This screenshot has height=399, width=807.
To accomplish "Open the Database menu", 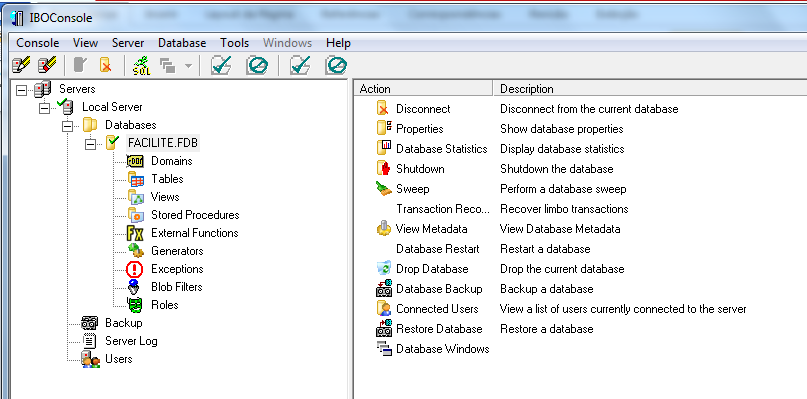I will click(x=182, y=43).
